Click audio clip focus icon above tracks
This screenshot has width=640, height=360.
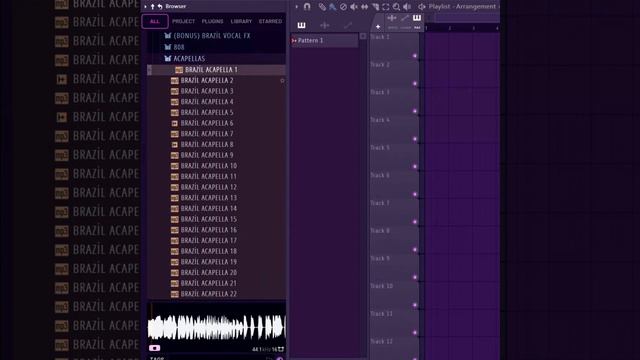(392, 18)
